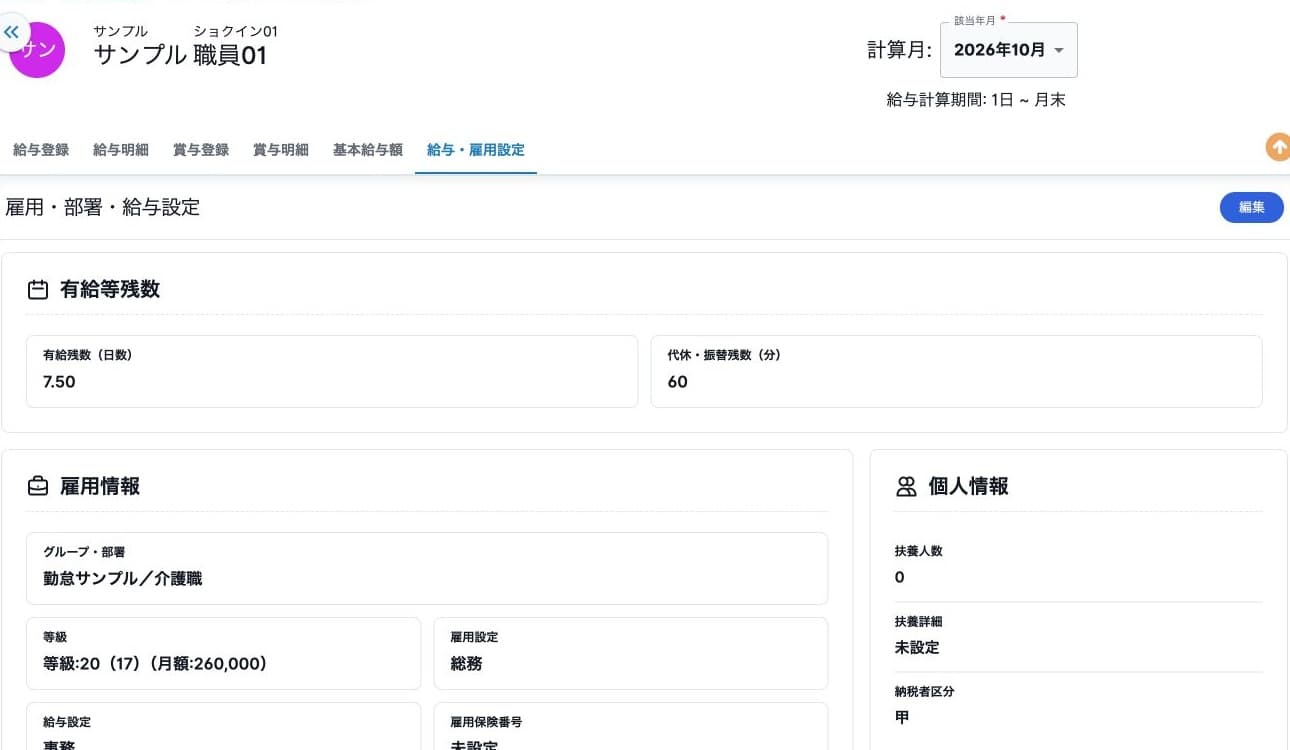Click the 扶養詳細 value 未設定
The height and width of the screenshot is (750, 1290).
coord(917,647)
